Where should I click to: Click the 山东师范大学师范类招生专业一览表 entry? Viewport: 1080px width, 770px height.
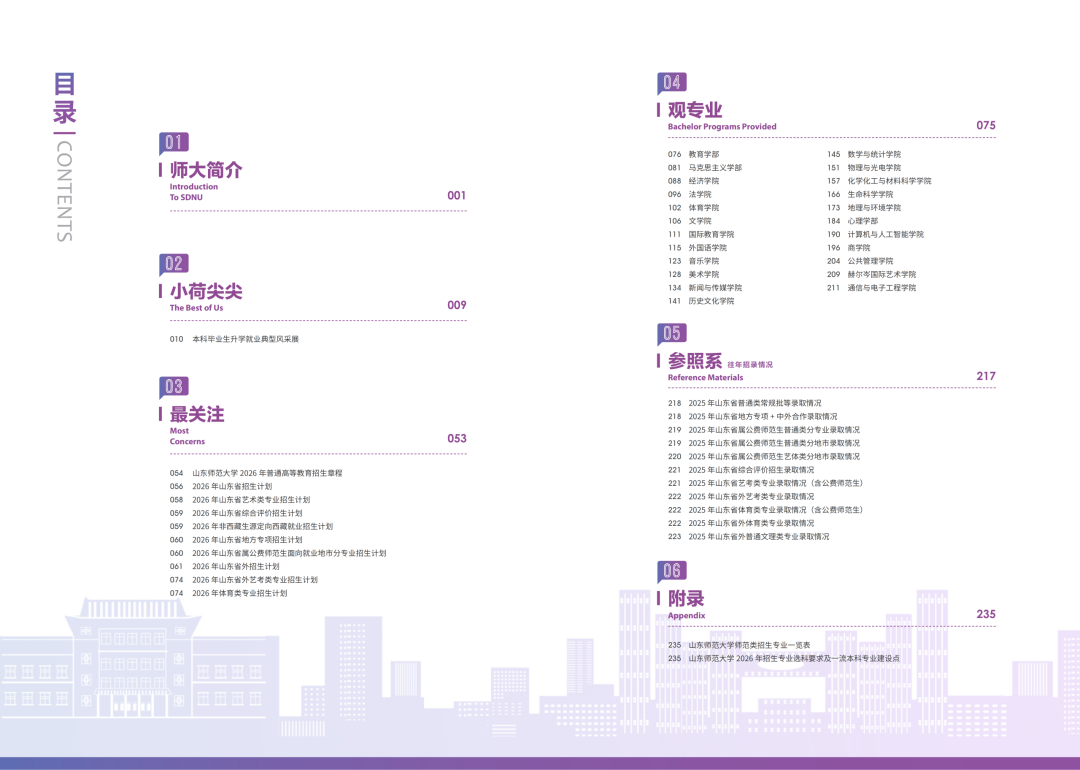[739, 645]
